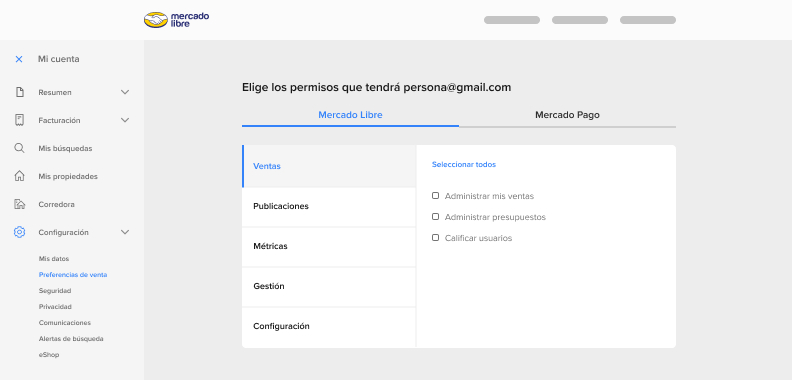This screenshot has height=380, width=792.
Task: Check Calificar usuarios
Action: [x=435, y=238]
